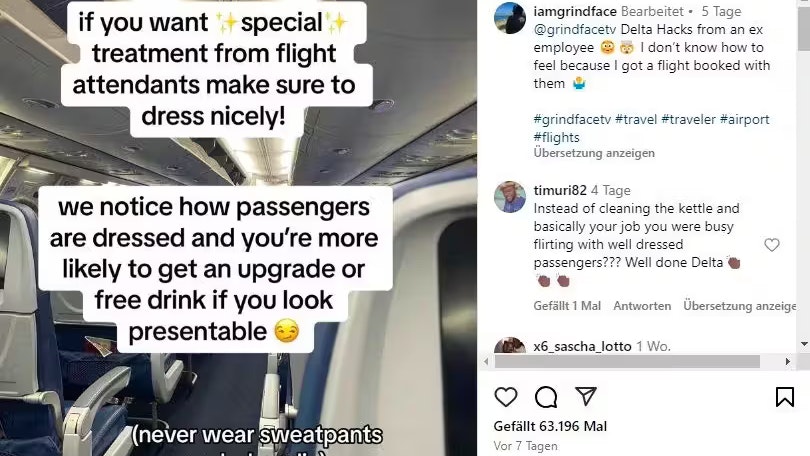Click the down arrow of the comments scrollbar
This screenshot has height=456, width=810.
804,344
